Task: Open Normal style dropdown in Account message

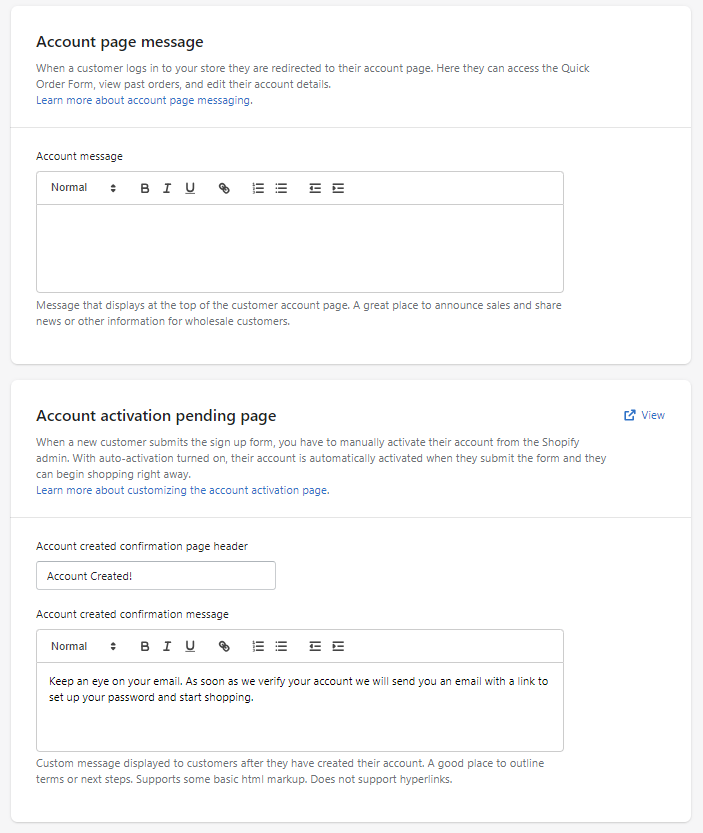Action: 83,188
